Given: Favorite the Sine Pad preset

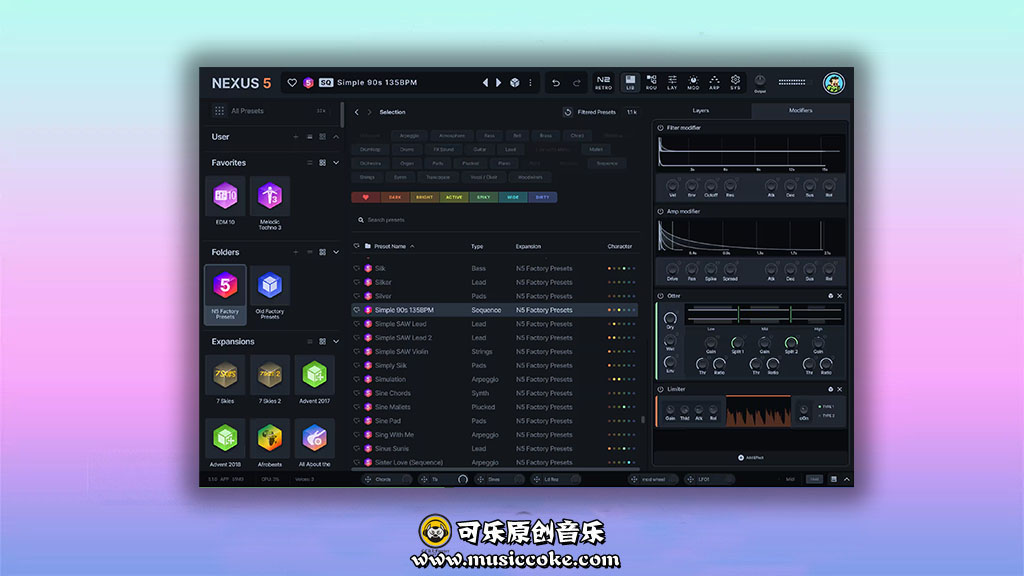Looking at the screenshot, I should tap(357, 421).
